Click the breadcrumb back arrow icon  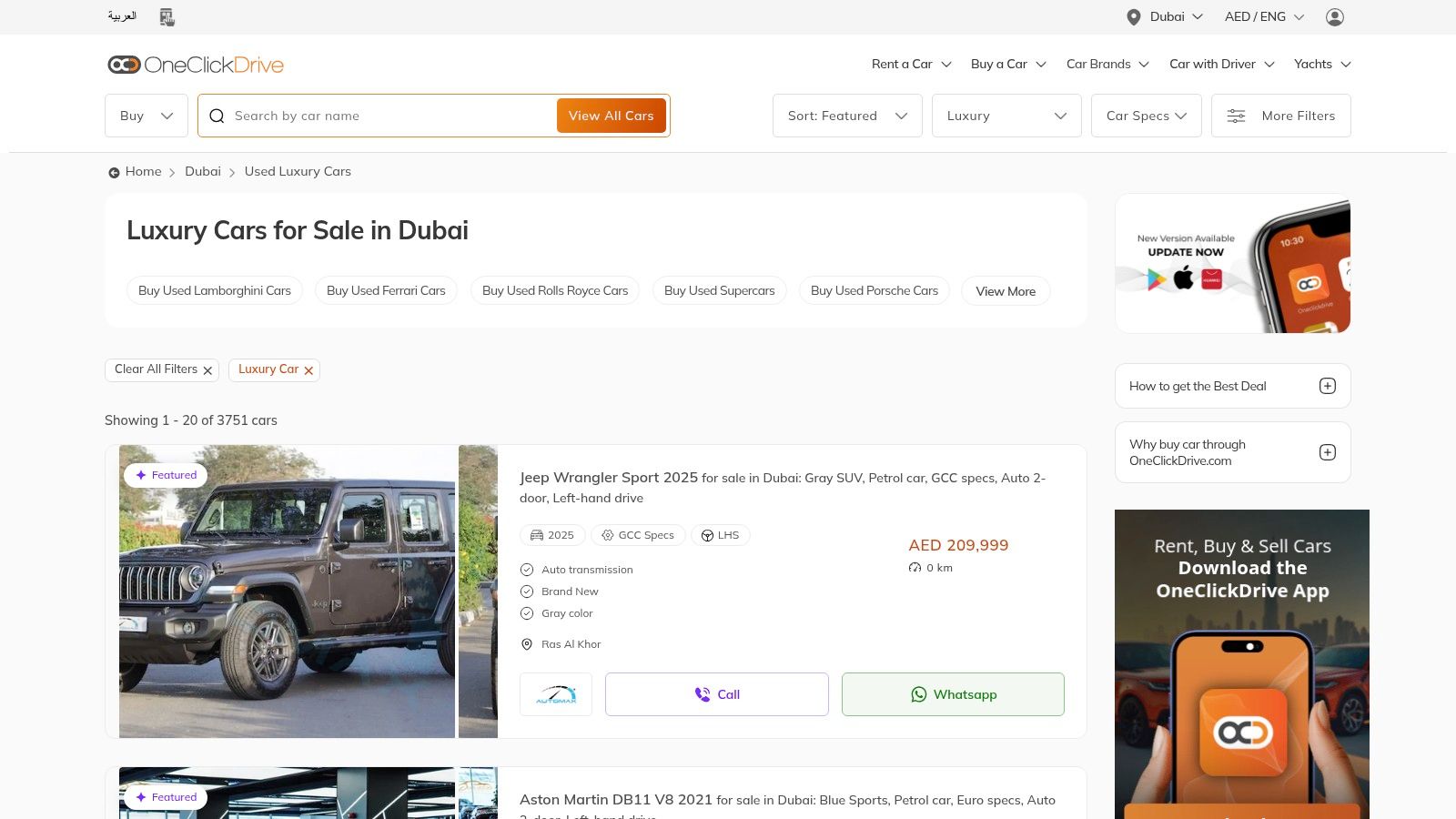114,172
